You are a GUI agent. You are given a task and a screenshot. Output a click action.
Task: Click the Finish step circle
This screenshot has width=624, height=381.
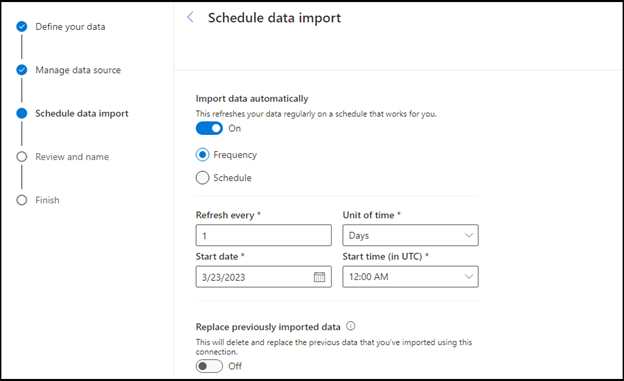(22, 200)
